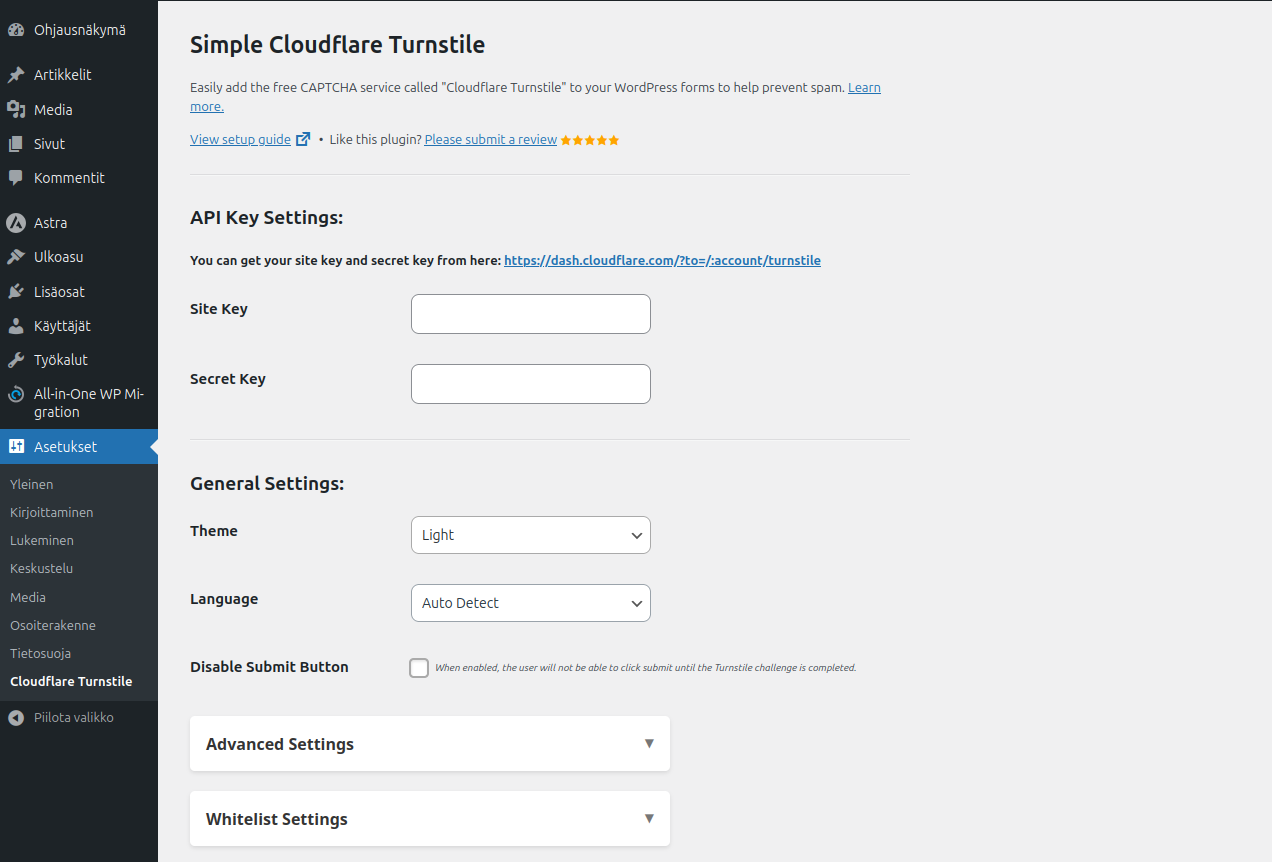The image size is (1272, 862).
Task: Open the Ohjausnäkymä menu item
Action: [x=79, y=30]
